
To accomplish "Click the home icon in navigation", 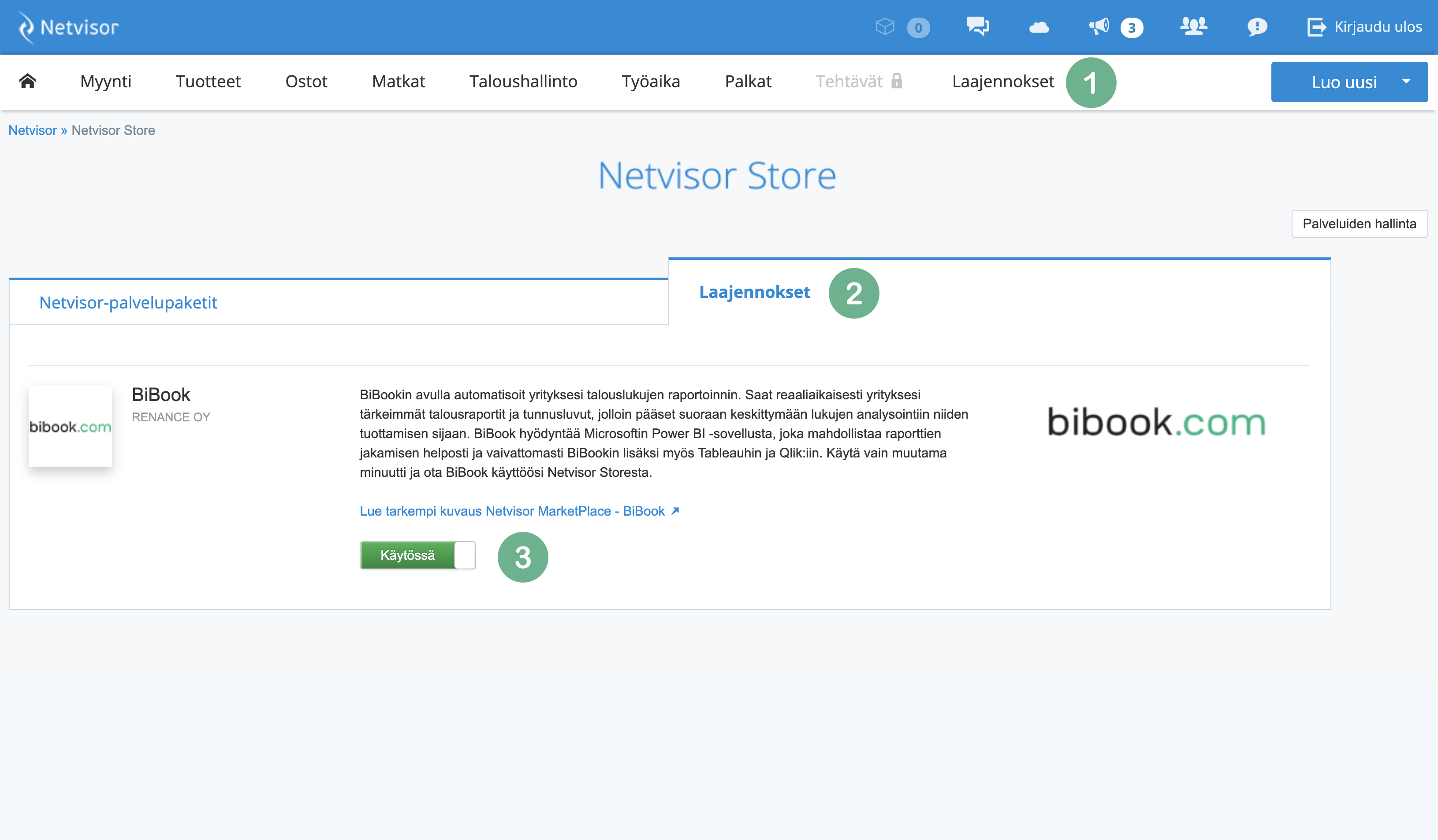I will pyautogui.click(x=27, y=81).
